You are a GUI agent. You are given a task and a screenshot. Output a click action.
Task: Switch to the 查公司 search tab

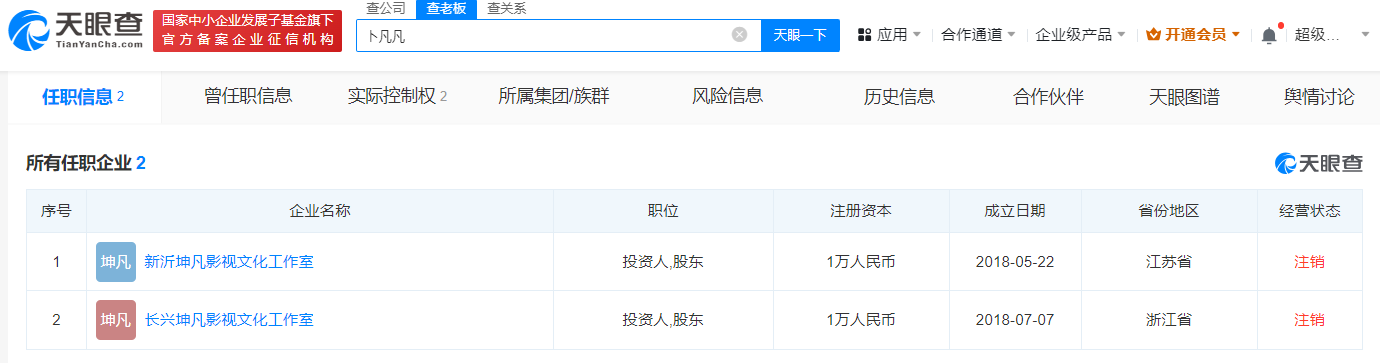(x=385, y=9)
